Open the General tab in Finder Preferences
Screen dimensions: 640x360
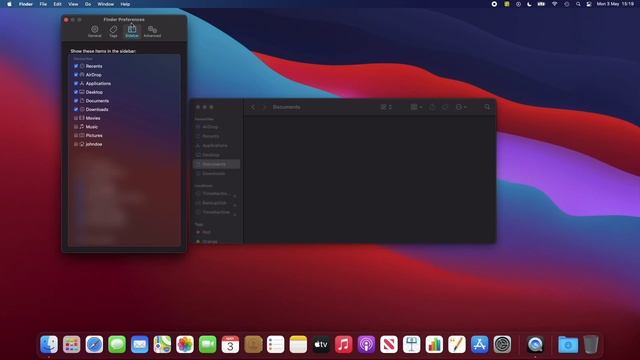tap(95, 31)
